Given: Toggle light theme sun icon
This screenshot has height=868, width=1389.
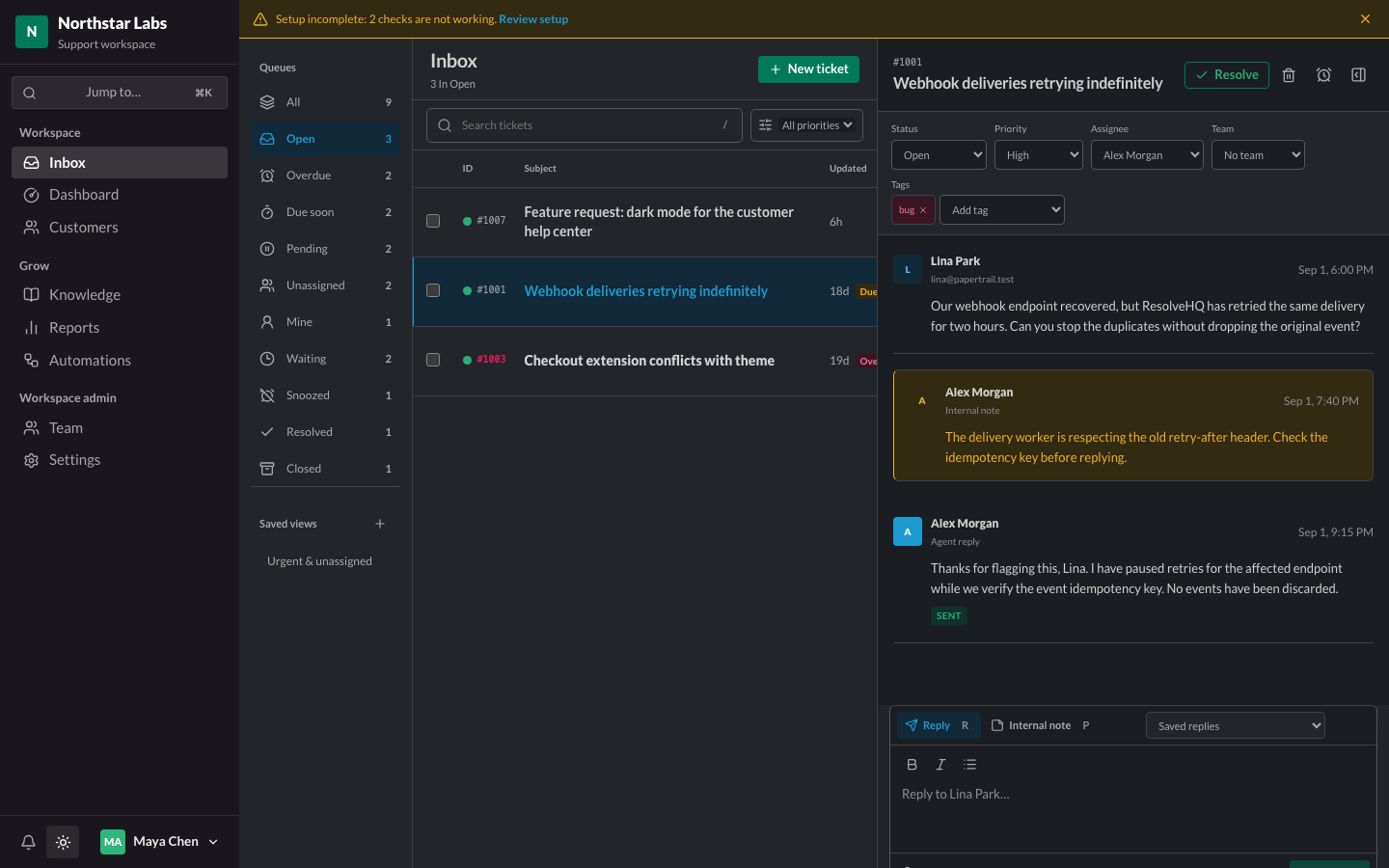Looking at the screenshot, I should pos(63,842).
